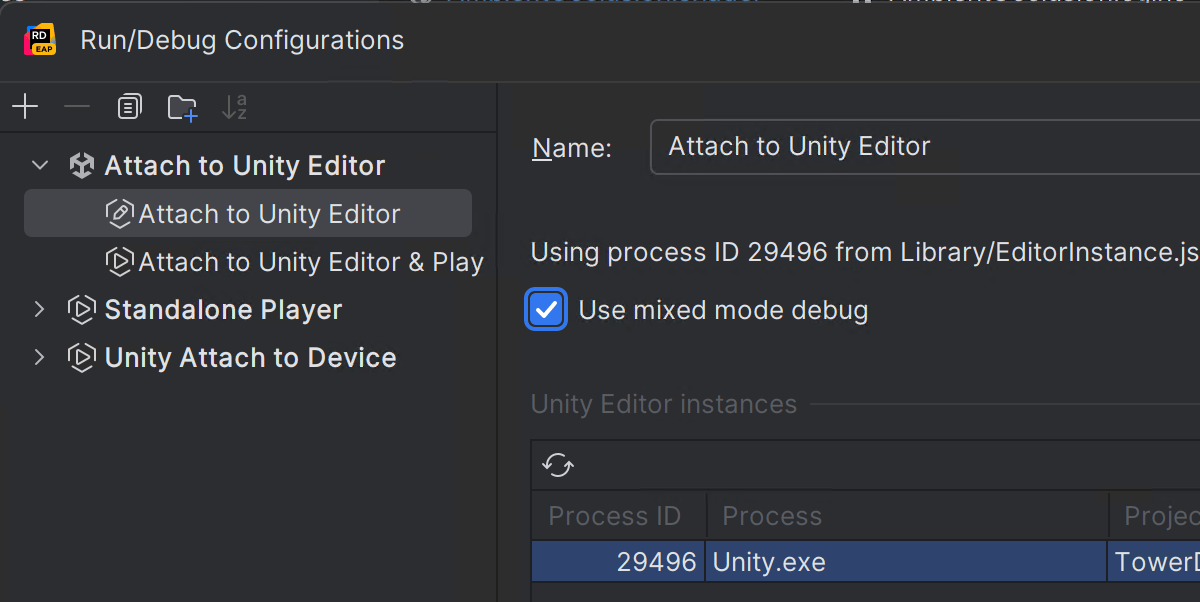
Task: Select the Unity Attach to Device node
Action: (x=250, y=358)
